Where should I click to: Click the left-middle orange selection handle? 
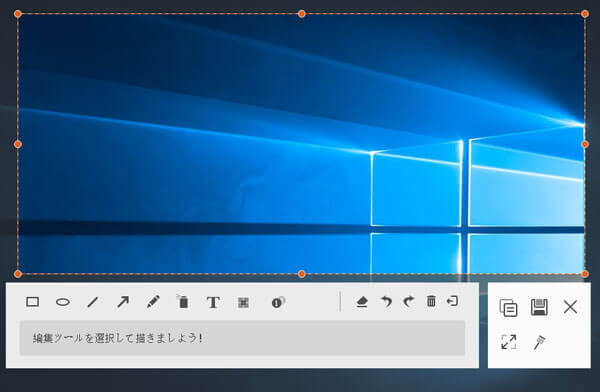(x=18, y=144)
